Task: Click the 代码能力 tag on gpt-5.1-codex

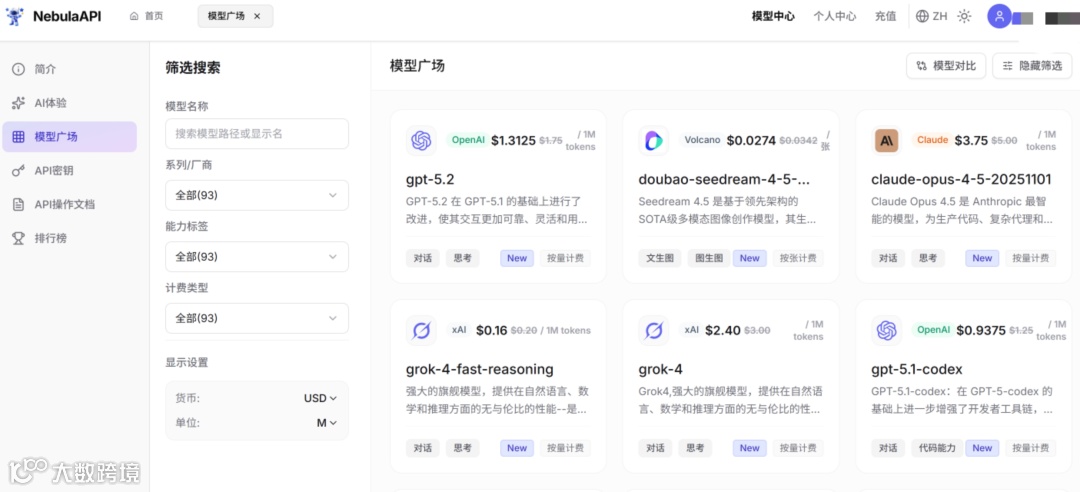Action: [937, 448]
